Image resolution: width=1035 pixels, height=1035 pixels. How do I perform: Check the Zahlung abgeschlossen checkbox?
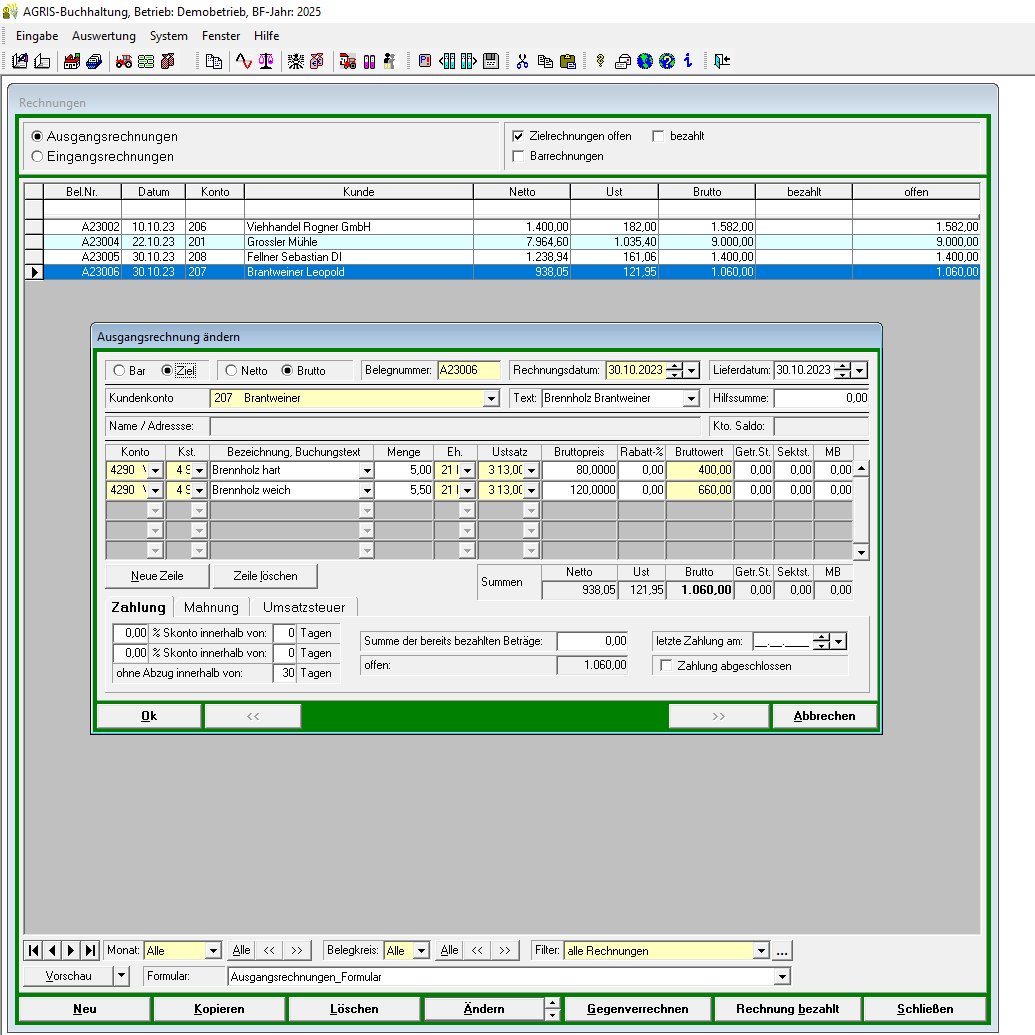coord(667,665)
